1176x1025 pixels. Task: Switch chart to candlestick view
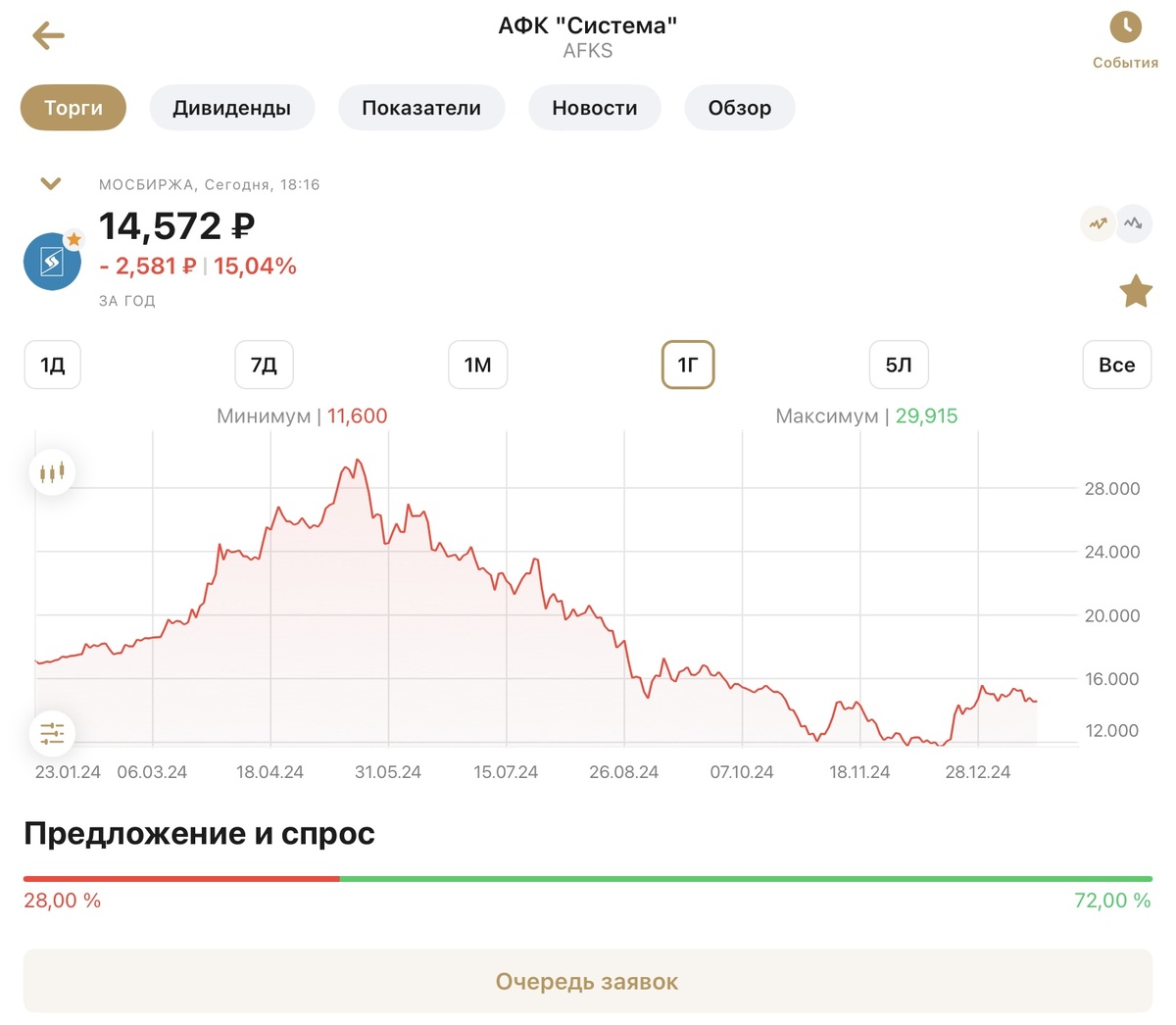52,473
